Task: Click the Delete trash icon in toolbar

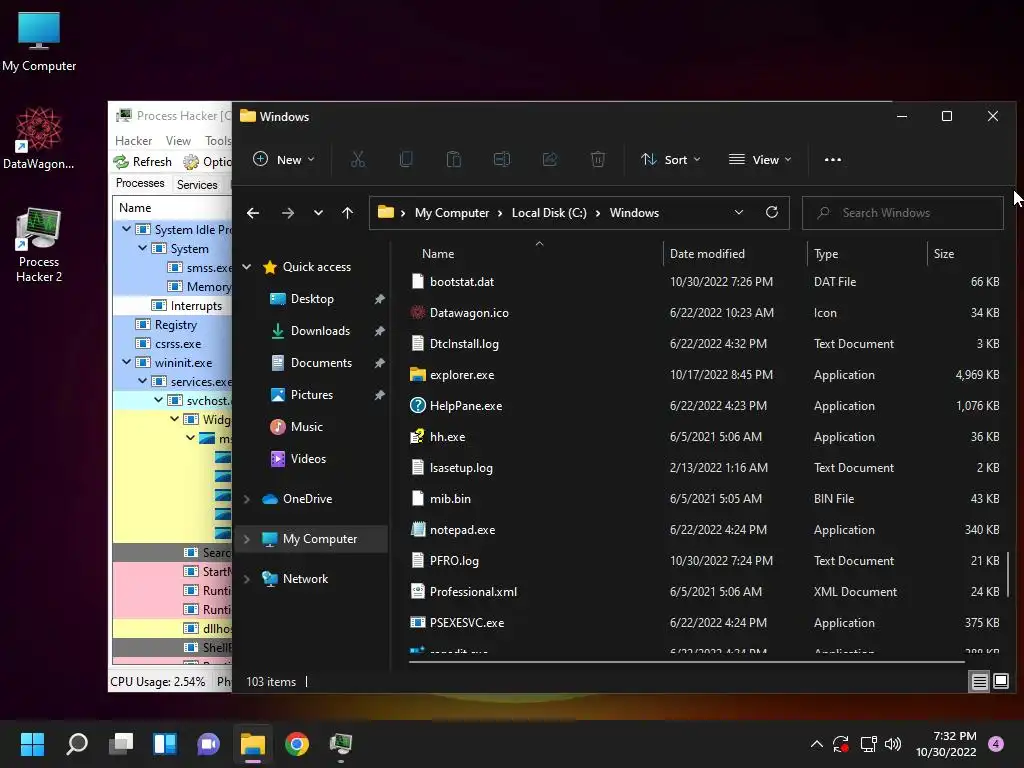Action: pyautogui.click(x=598, y=159)
